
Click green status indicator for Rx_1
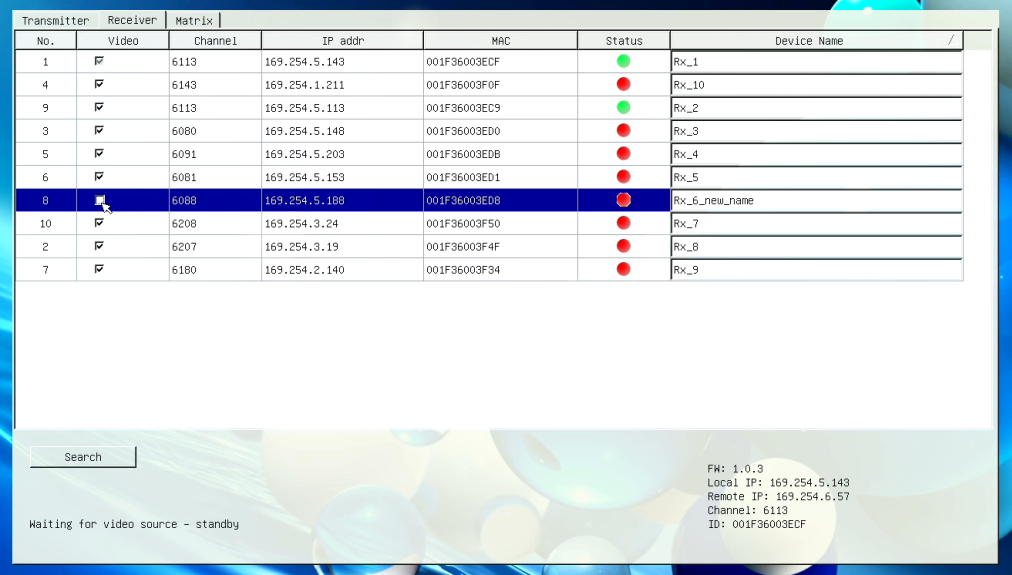point(623,61)
